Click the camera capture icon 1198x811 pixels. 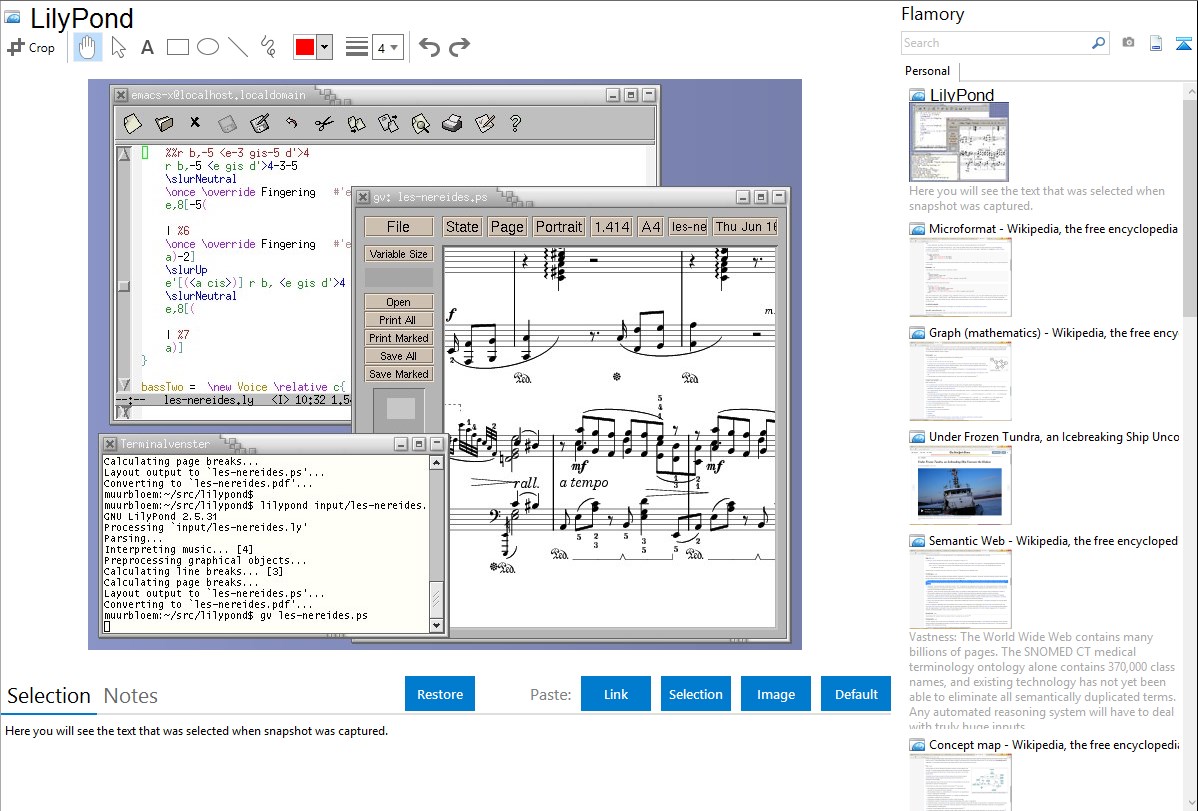pyautogui.click(x=1128, y=43)
